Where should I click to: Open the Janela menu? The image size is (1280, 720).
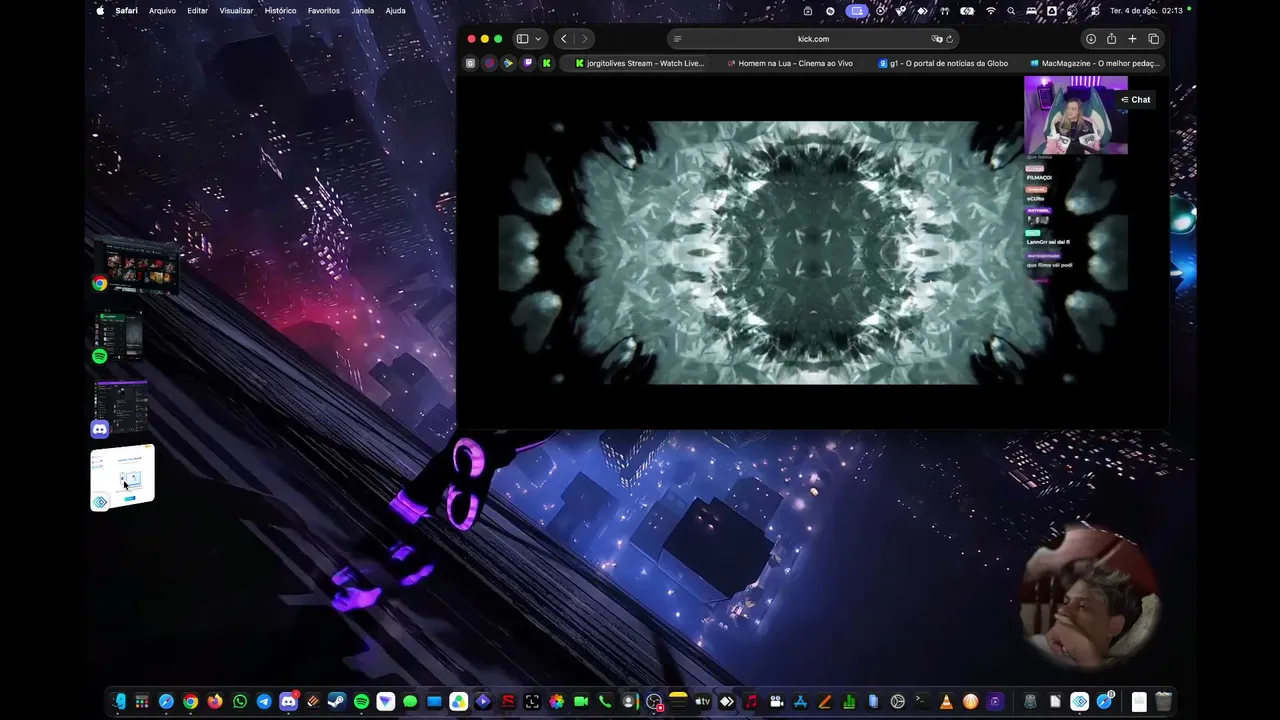point(363,11)
